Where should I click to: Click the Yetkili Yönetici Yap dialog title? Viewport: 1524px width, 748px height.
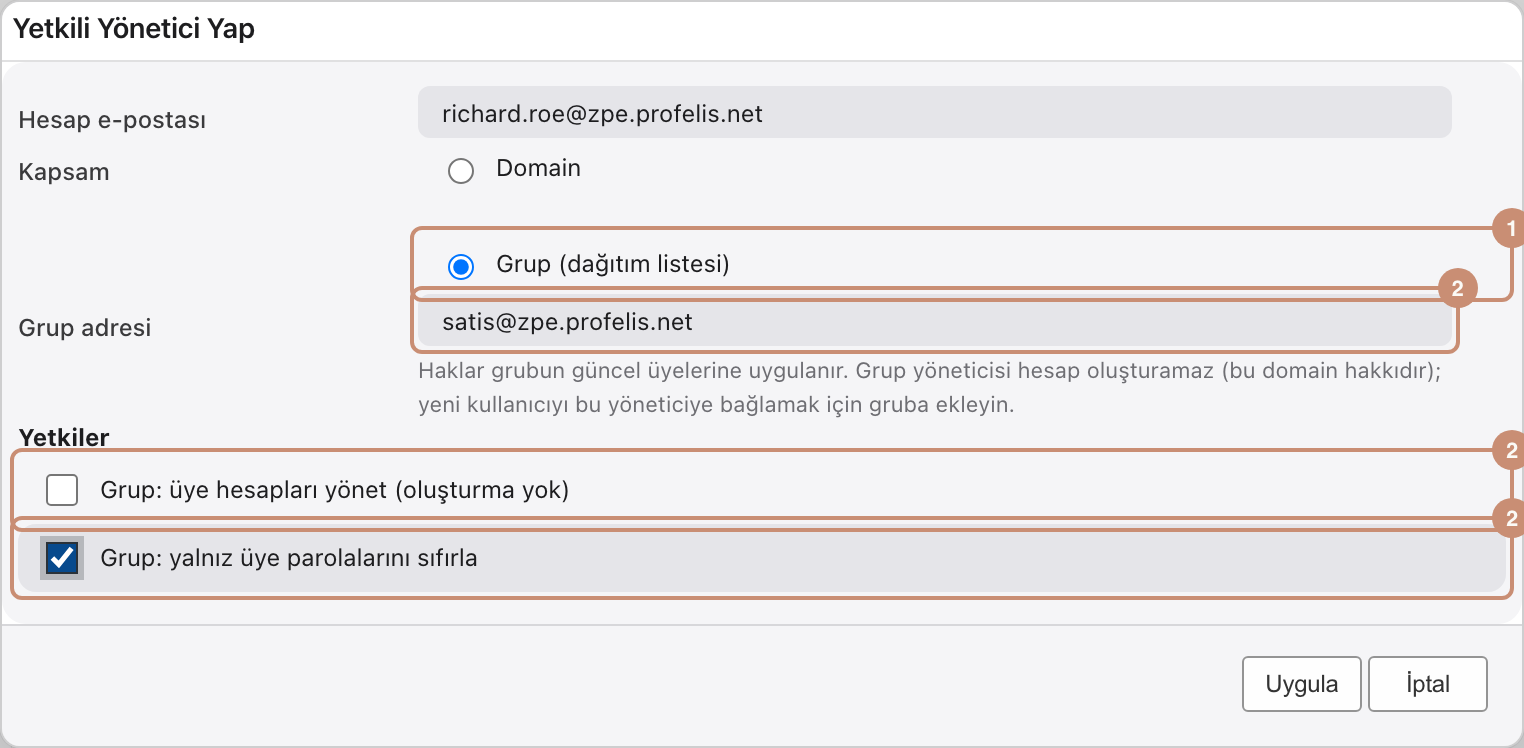134,29
